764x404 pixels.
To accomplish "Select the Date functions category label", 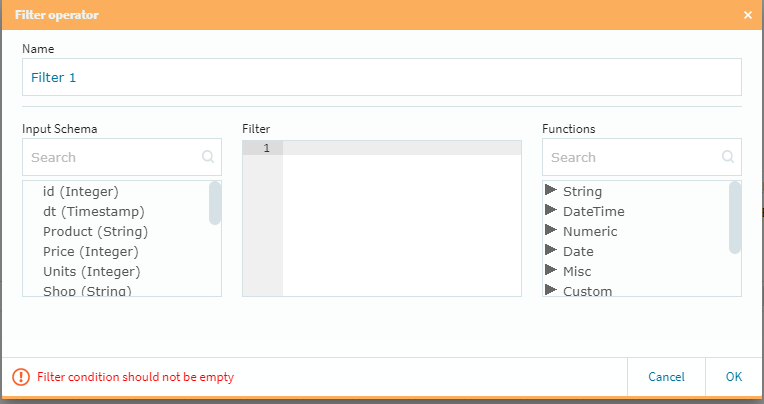I will point(578,251).
